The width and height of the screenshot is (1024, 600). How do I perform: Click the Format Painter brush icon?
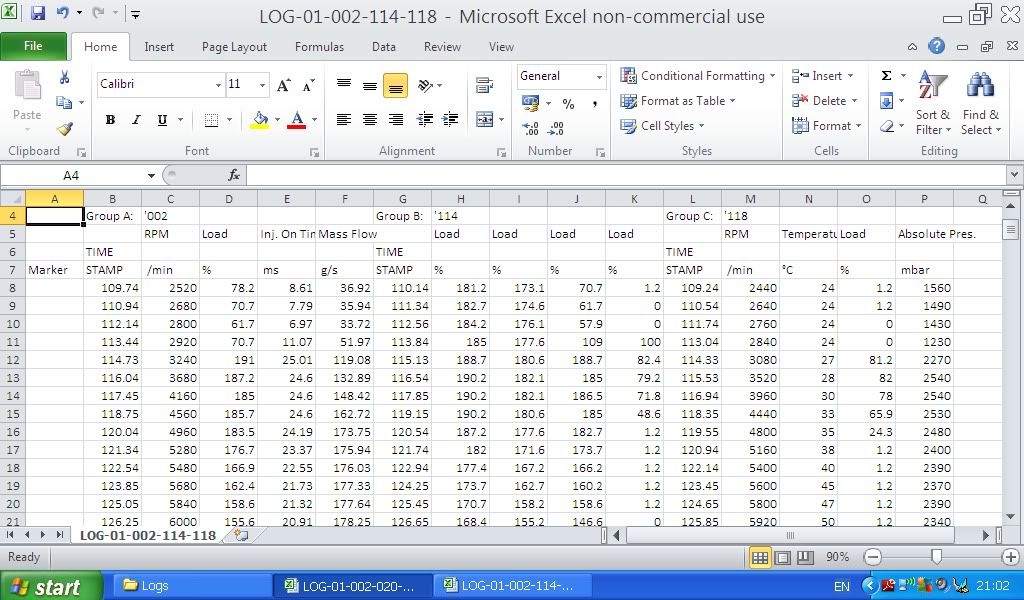click(x=65, y=129)
